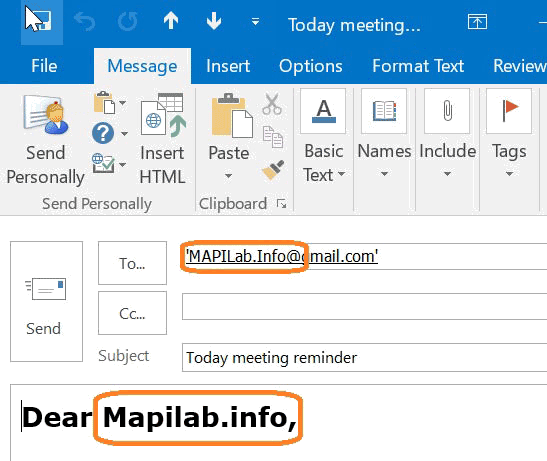Expand the help icon dropdown arrow
Viewport: 547px width, 461px height.
pyautogui.click(x=124, y=133)
